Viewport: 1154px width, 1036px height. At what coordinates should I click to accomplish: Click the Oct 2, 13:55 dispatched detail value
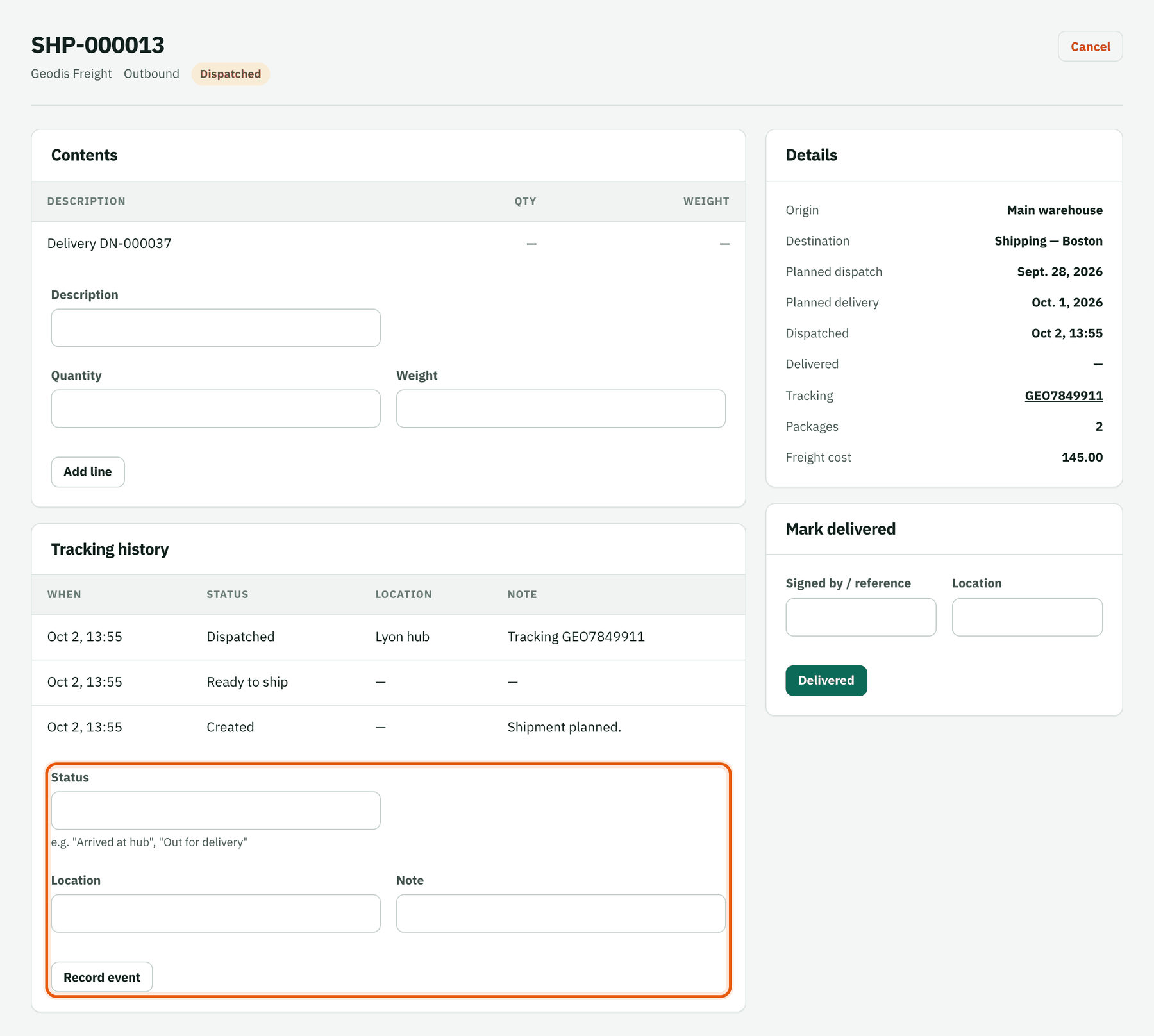[1067, 333]
